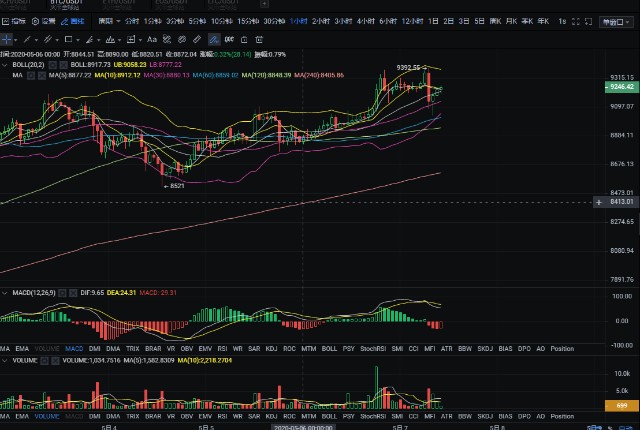The width and height of the screenshot is (640, 430).
Task: Open the settings gear button
Action: (x=43, y=22)
